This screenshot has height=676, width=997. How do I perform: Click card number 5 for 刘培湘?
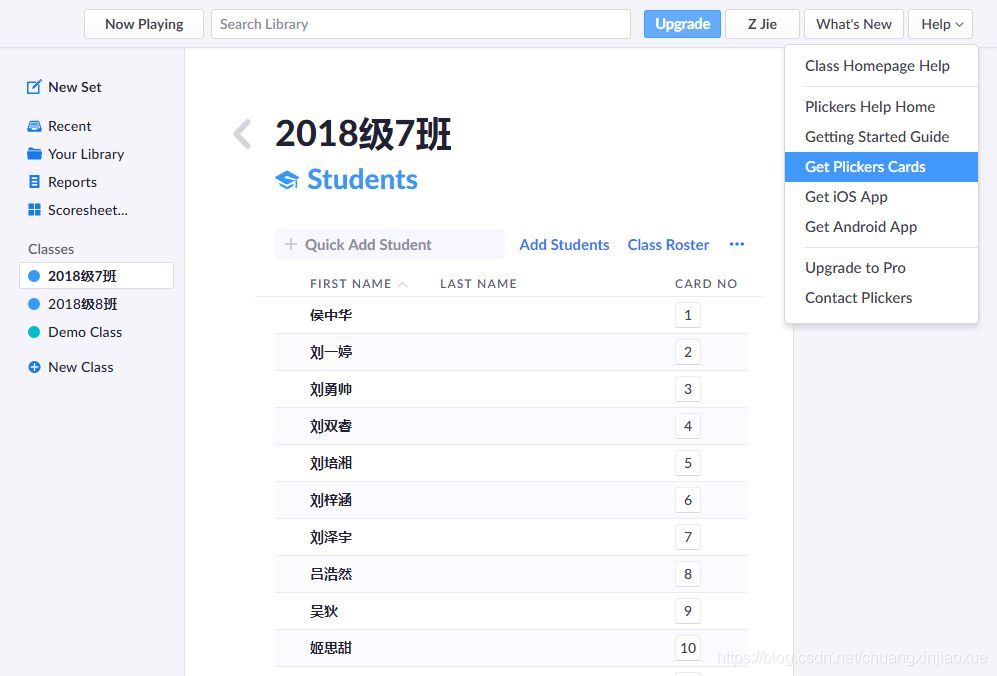click(687, 463)
